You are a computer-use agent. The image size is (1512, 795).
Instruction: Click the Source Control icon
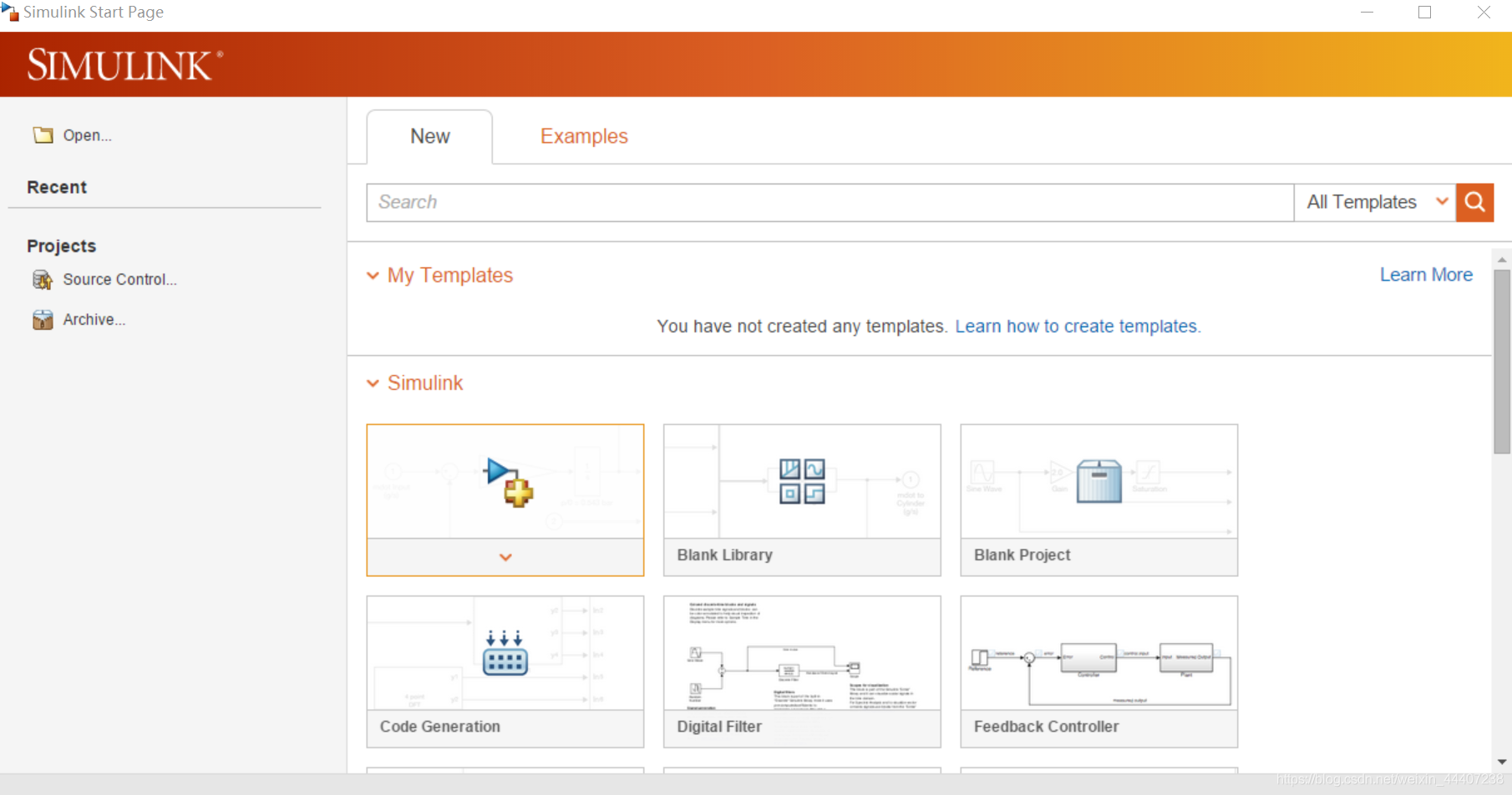[43, 280]
